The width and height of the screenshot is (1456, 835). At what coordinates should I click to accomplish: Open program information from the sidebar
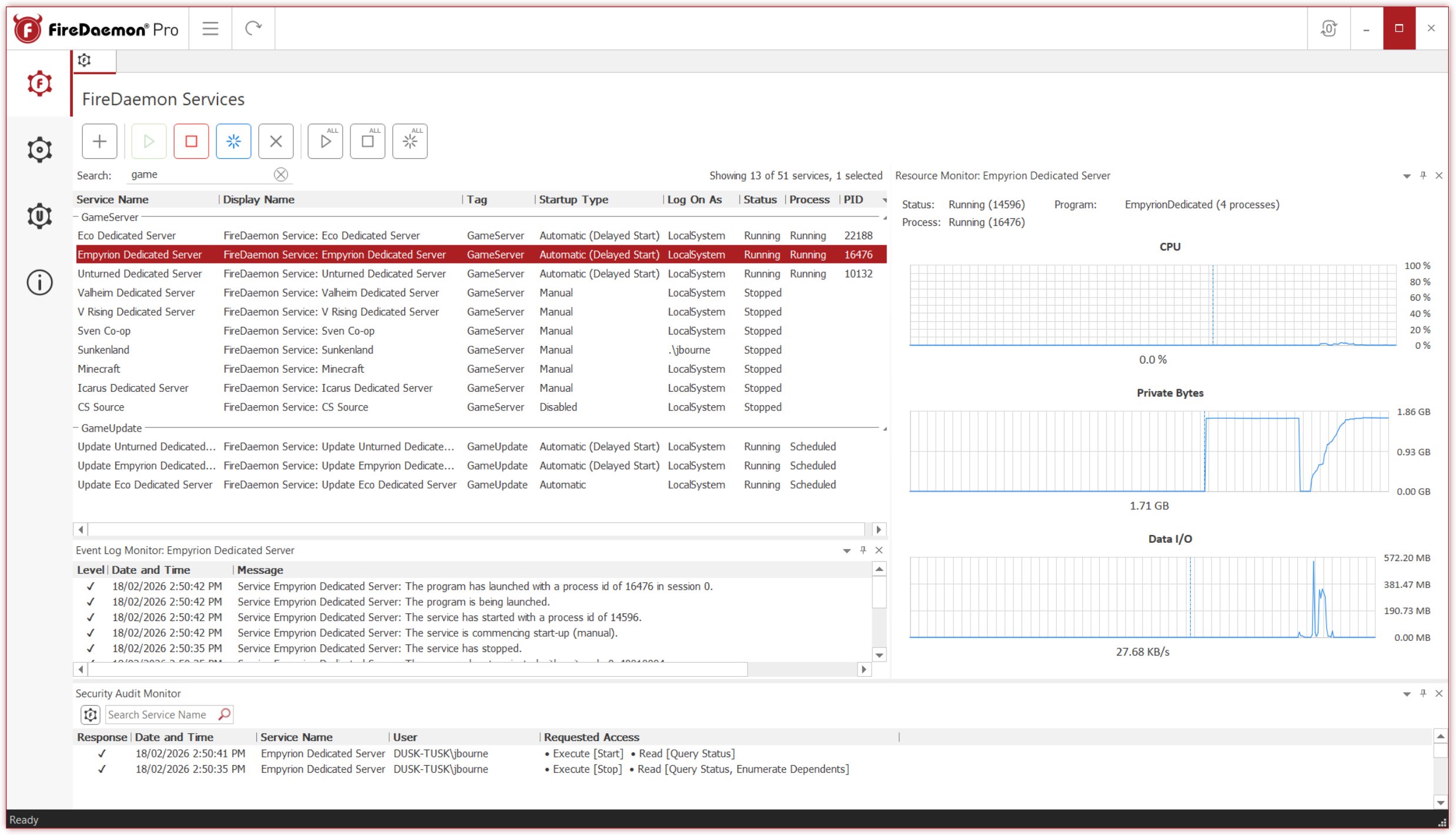39,282
